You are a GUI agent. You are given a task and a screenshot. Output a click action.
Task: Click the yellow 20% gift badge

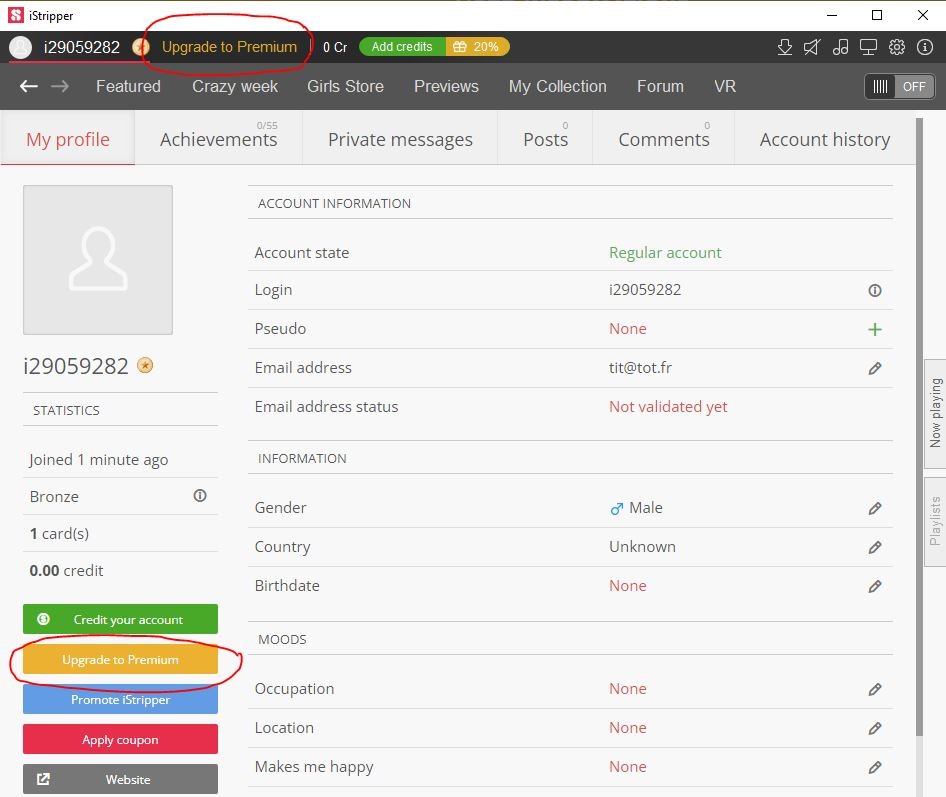tap(477, 47)
